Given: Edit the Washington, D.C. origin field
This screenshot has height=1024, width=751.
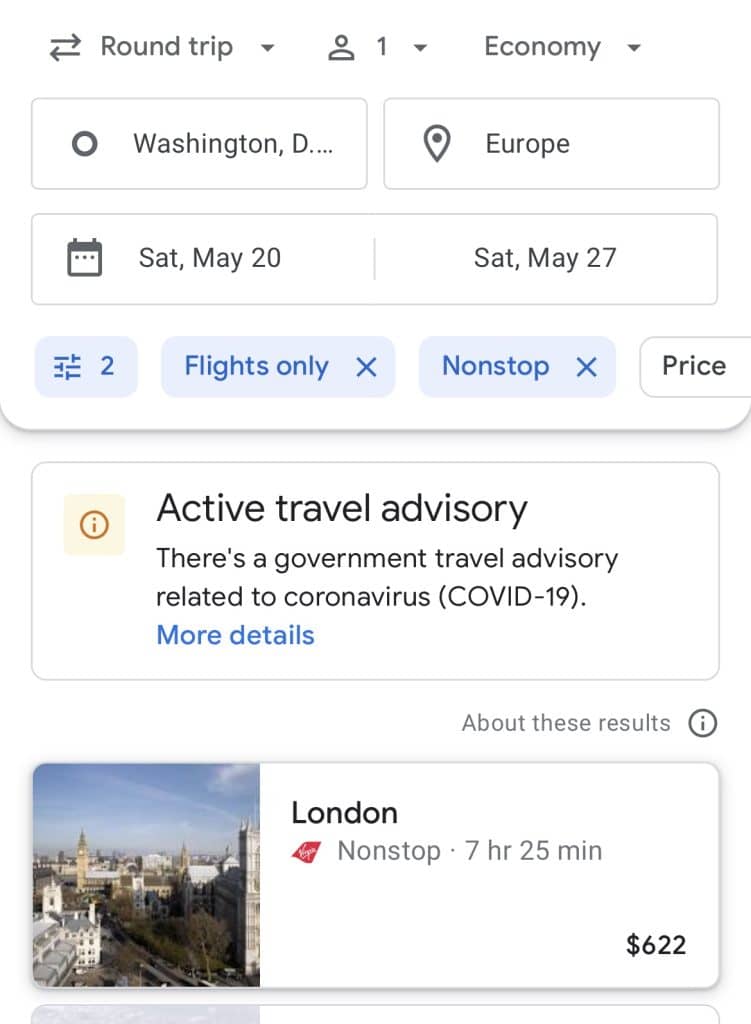Looking at the screenshot, I should [x=232, y=144].
